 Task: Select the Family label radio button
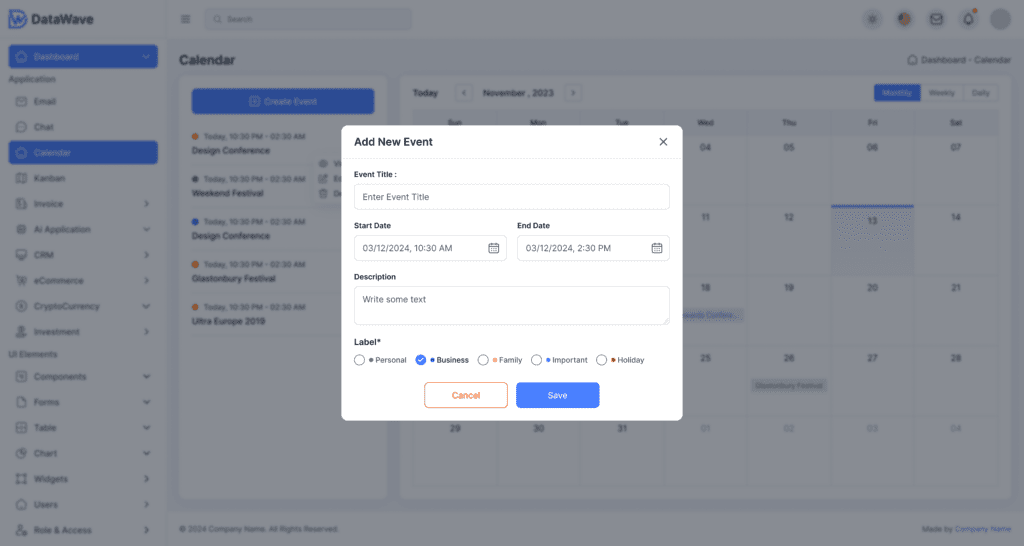click(x=484, y=360)
